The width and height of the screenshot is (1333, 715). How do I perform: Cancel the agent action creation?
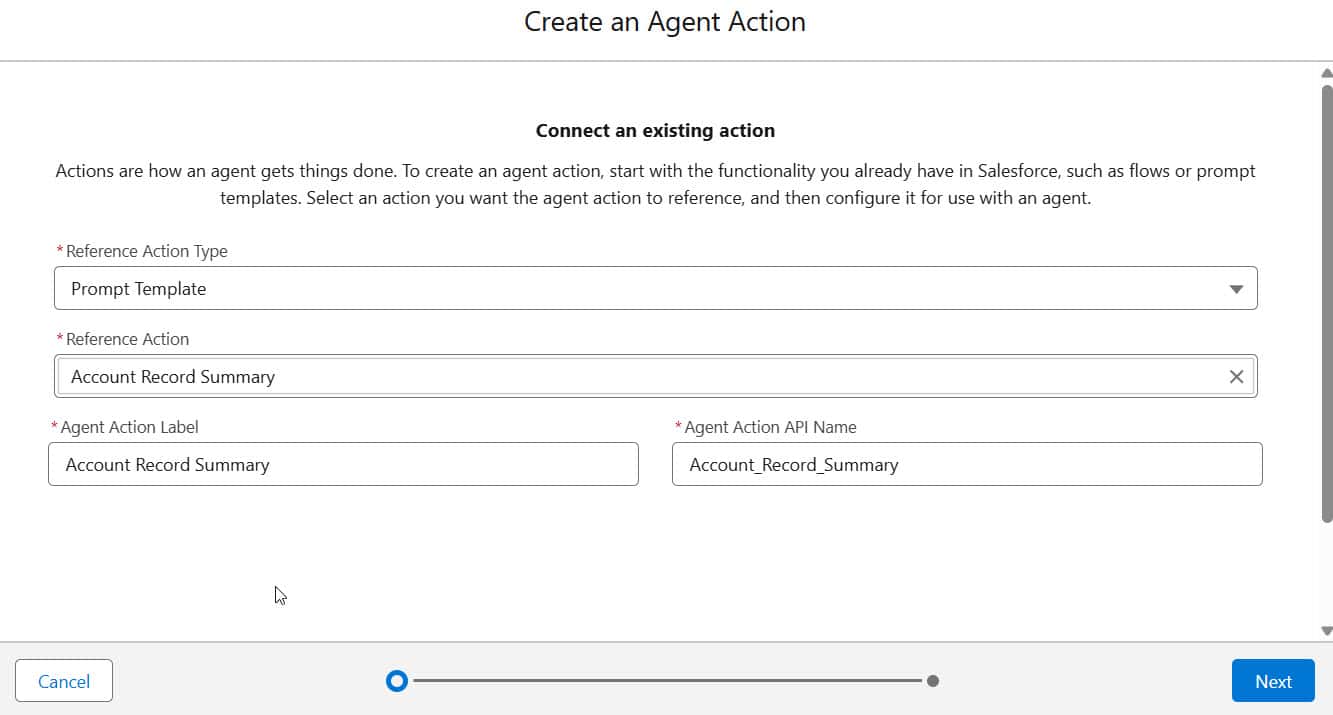tap(63, 681)
